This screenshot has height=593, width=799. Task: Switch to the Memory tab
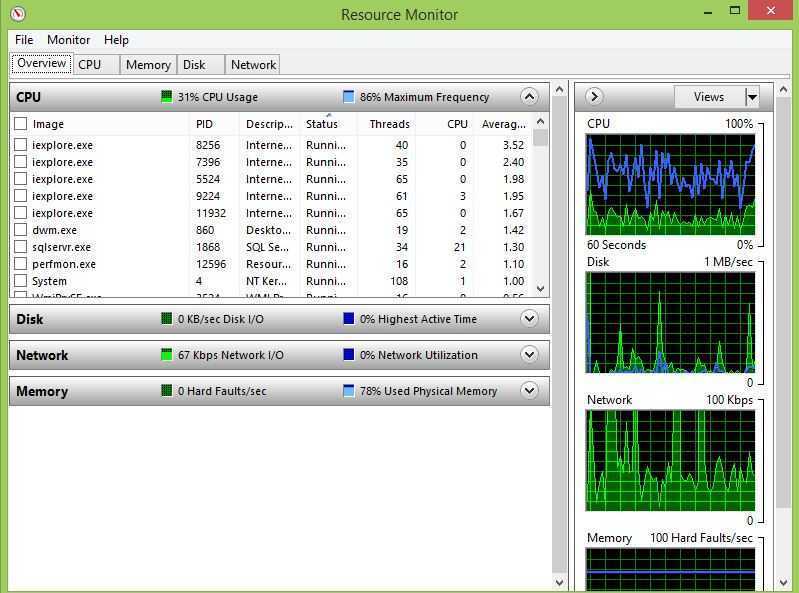click(x=148, y=65)
